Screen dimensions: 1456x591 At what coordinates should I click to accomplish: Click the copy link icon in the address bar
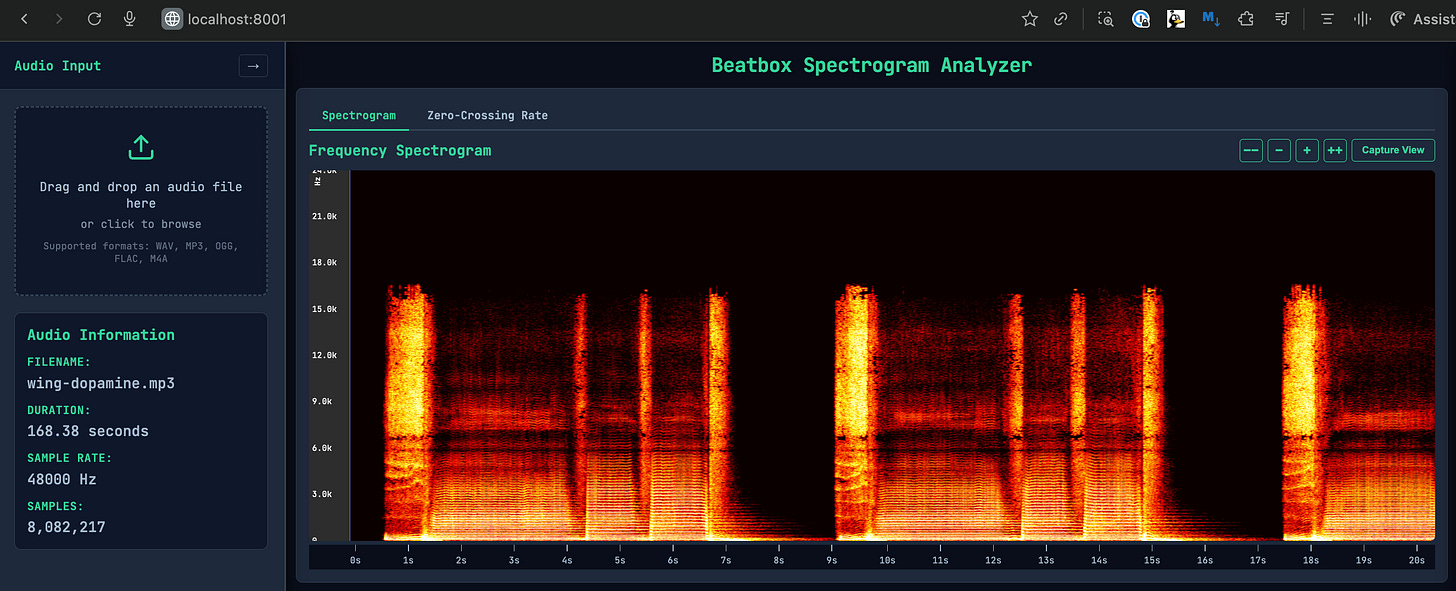point(1061,19)
